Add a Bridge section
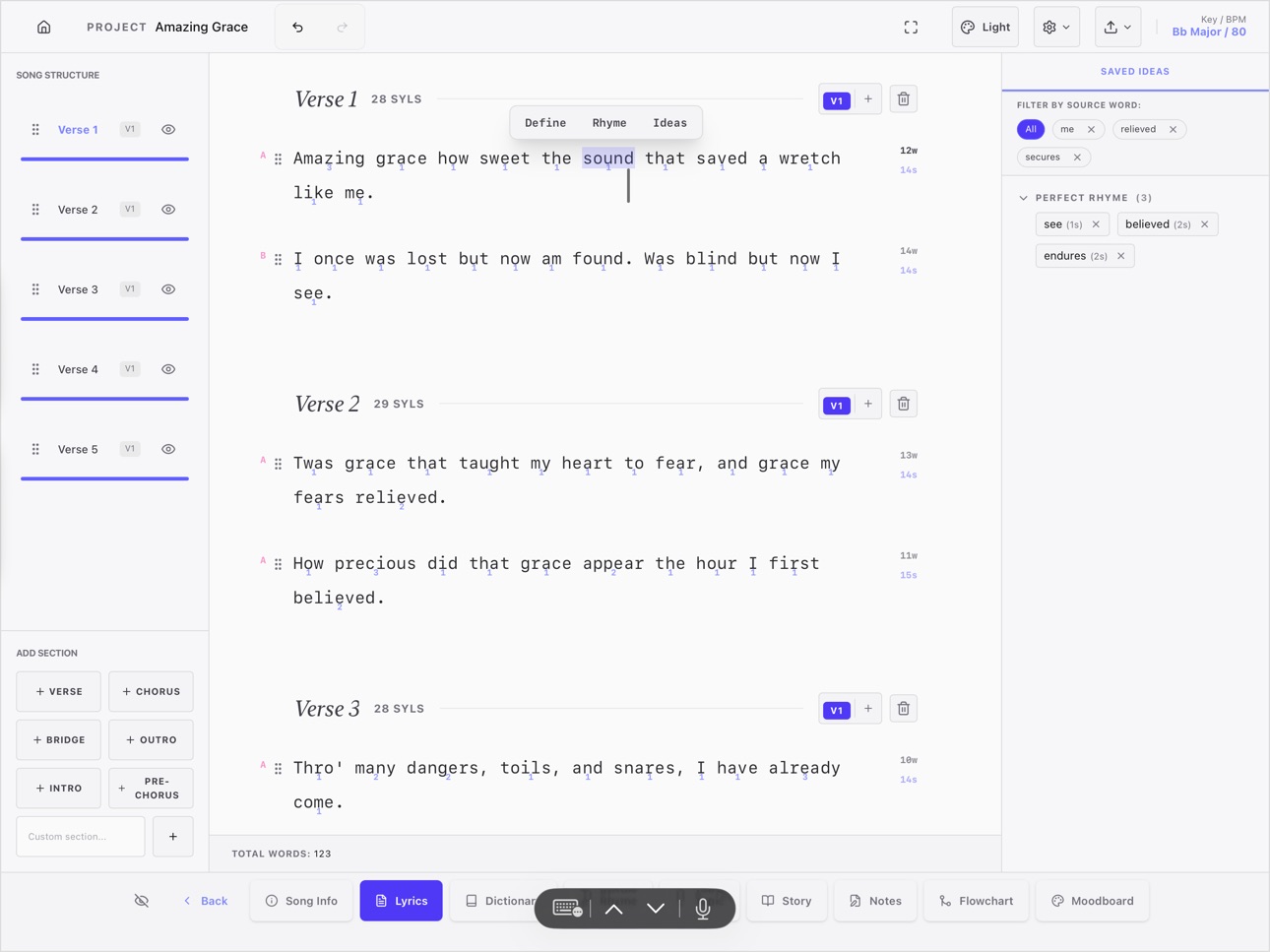The image size is (1270, 952). (x=59, y=740)
